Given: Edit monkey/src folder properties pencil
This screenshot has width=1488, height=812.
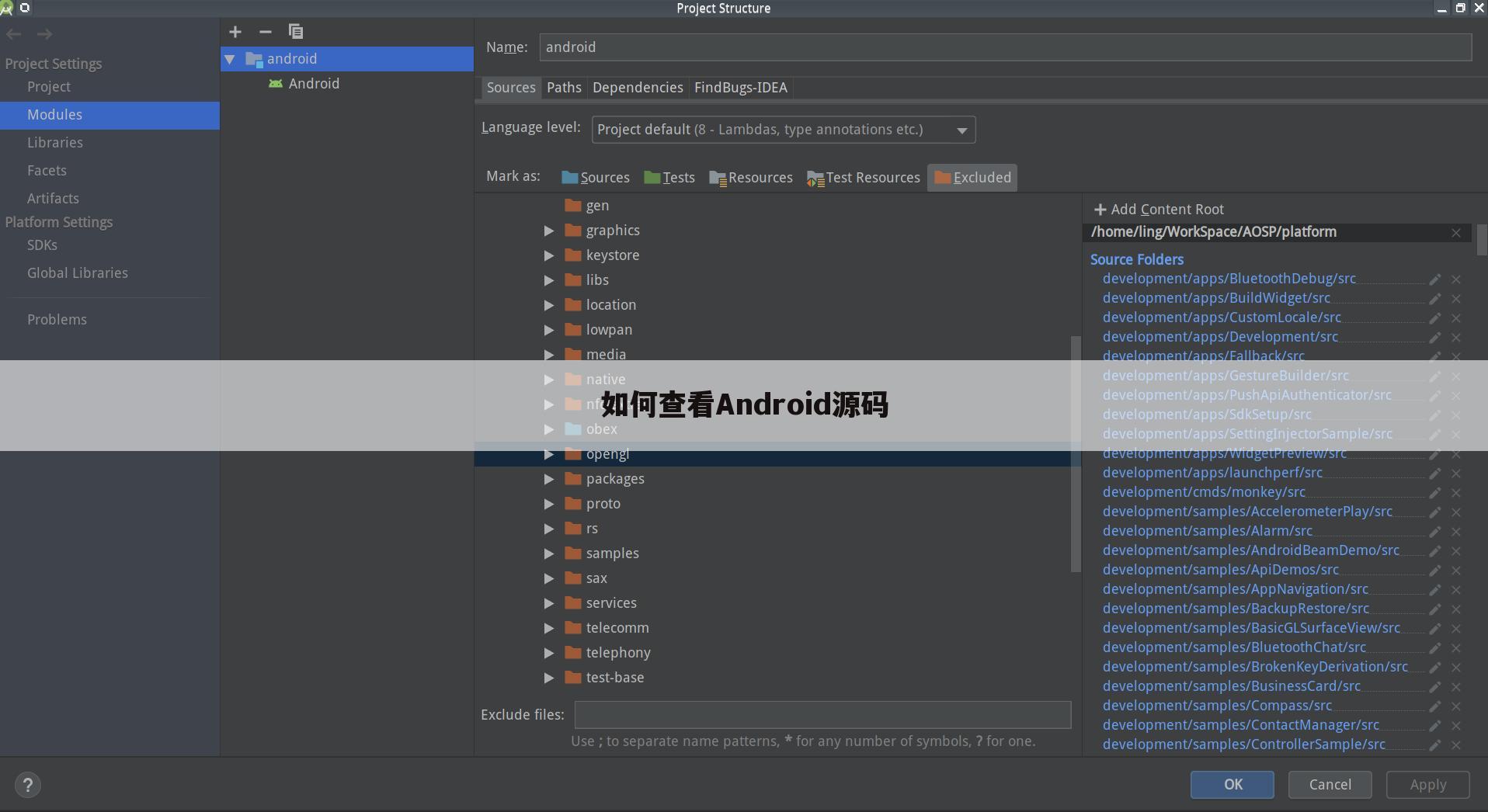Looking at the screenshot, I should point(1435,493).
